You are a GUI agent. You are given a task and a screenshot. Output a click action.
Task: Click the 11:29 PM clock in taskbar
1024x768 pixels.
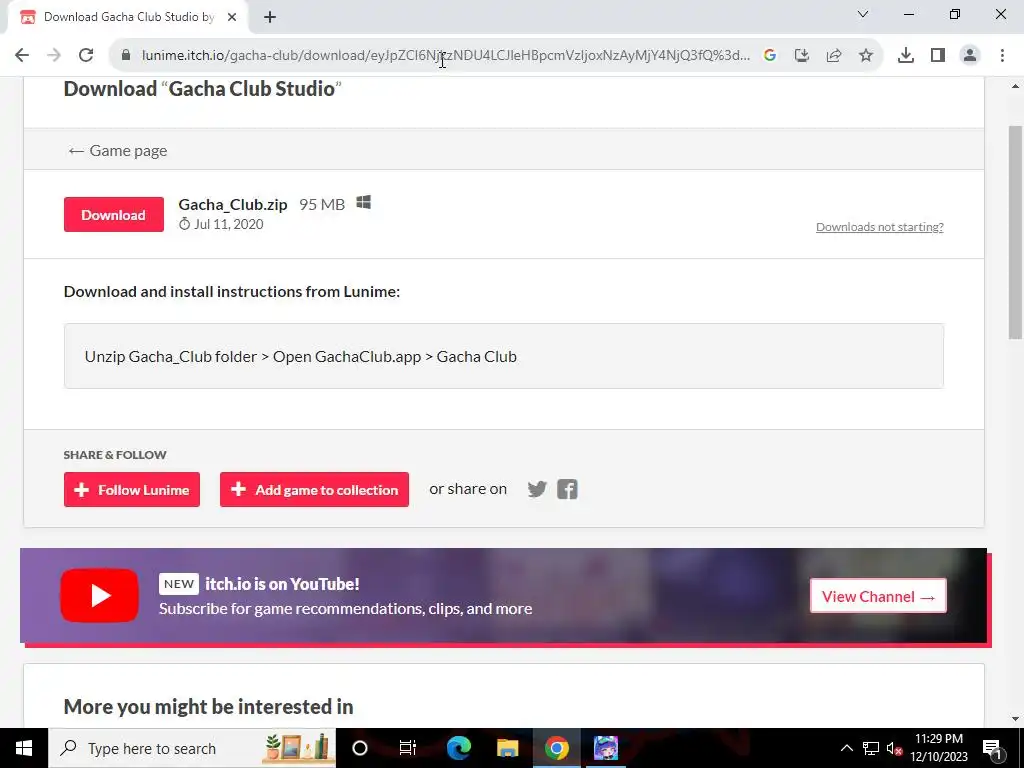(x=938, y=739)
